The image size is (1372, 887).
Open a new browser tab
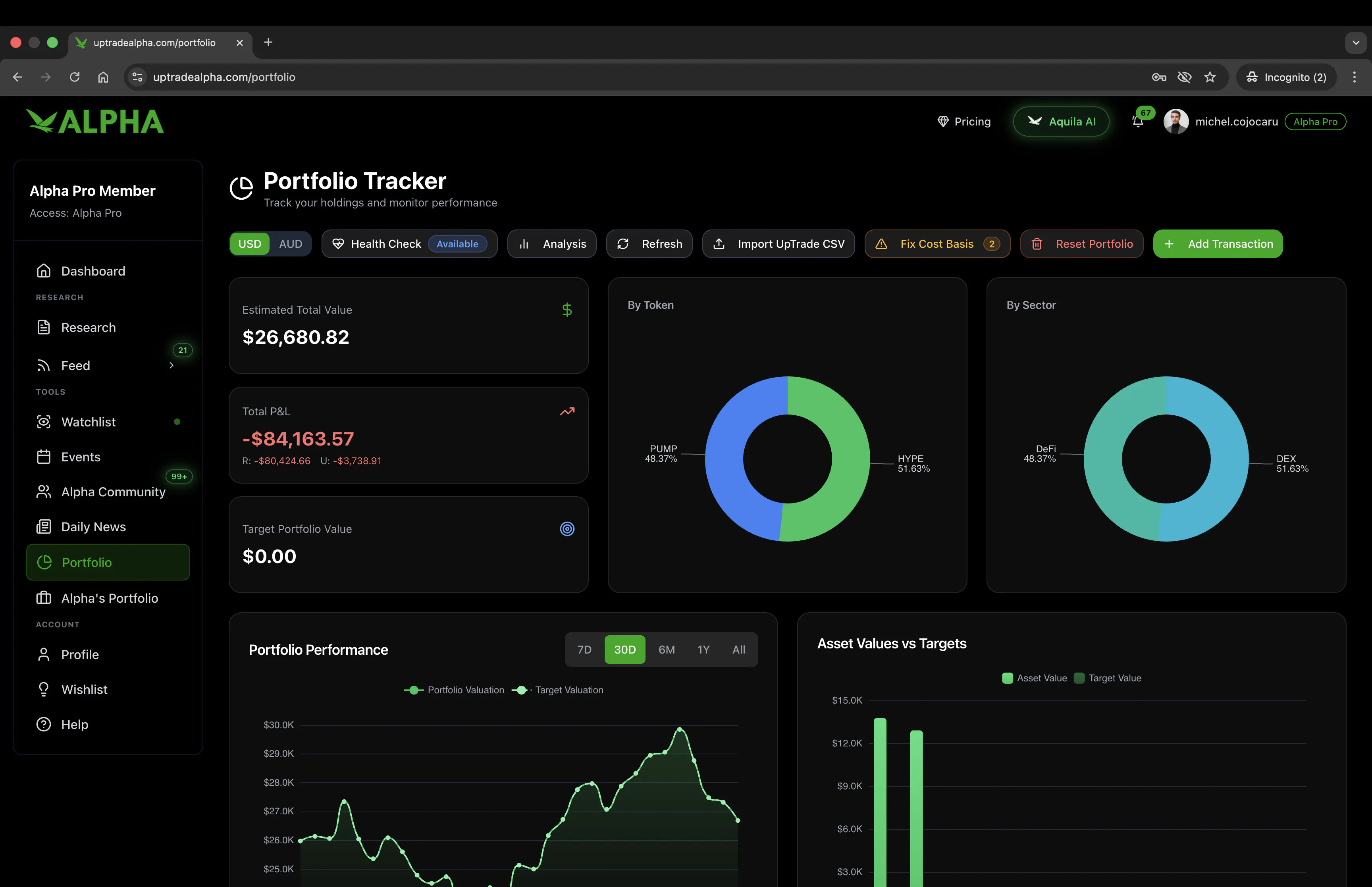(x=268, y=42)
